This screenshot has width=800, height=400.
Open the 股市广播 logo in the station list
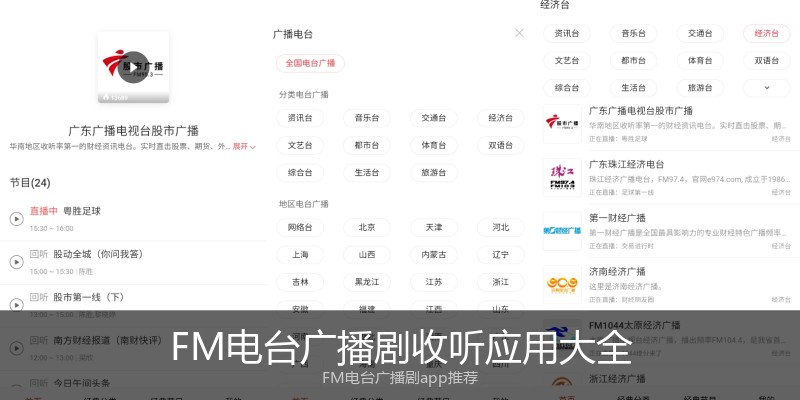(562, 124)
